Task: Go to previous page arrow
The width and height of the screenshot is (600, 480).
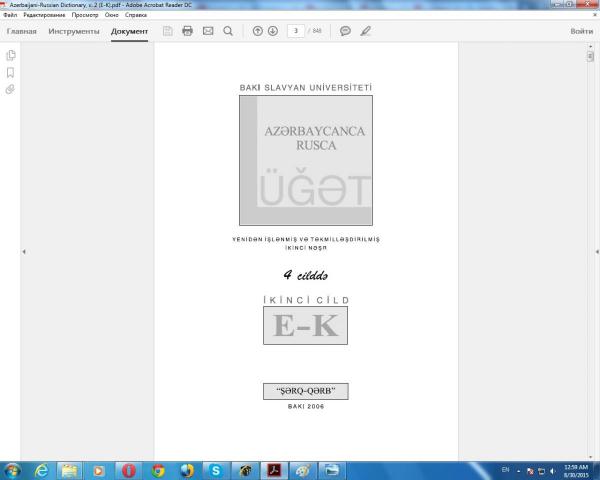Action: [x=258, y=31]
